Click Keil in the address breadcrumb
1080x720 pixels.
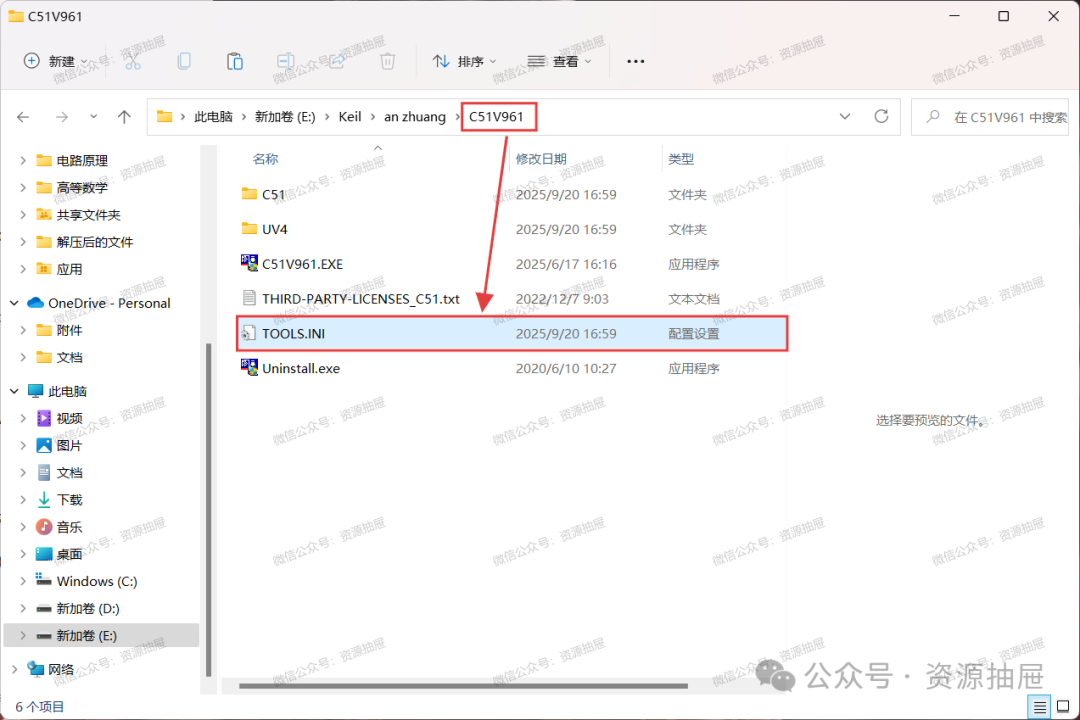[350, 117]
